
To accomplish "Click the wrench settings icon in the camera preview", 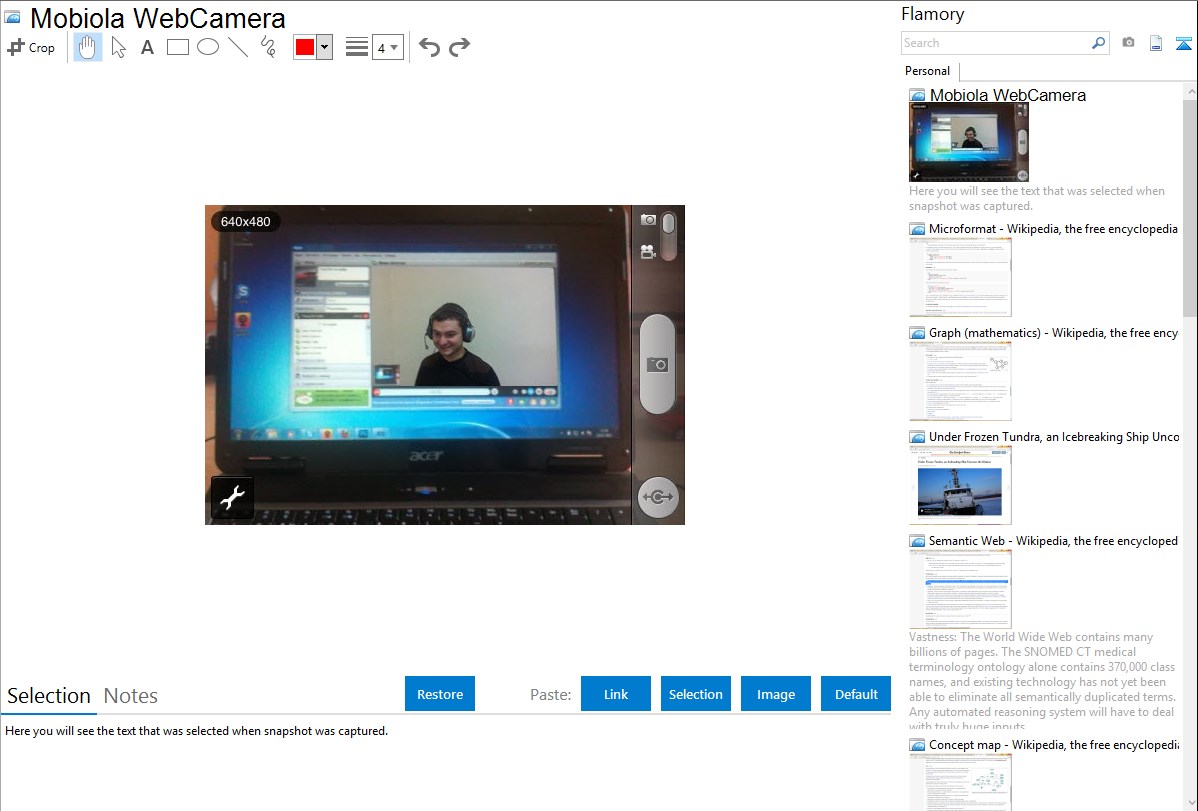I will (232, 498).
